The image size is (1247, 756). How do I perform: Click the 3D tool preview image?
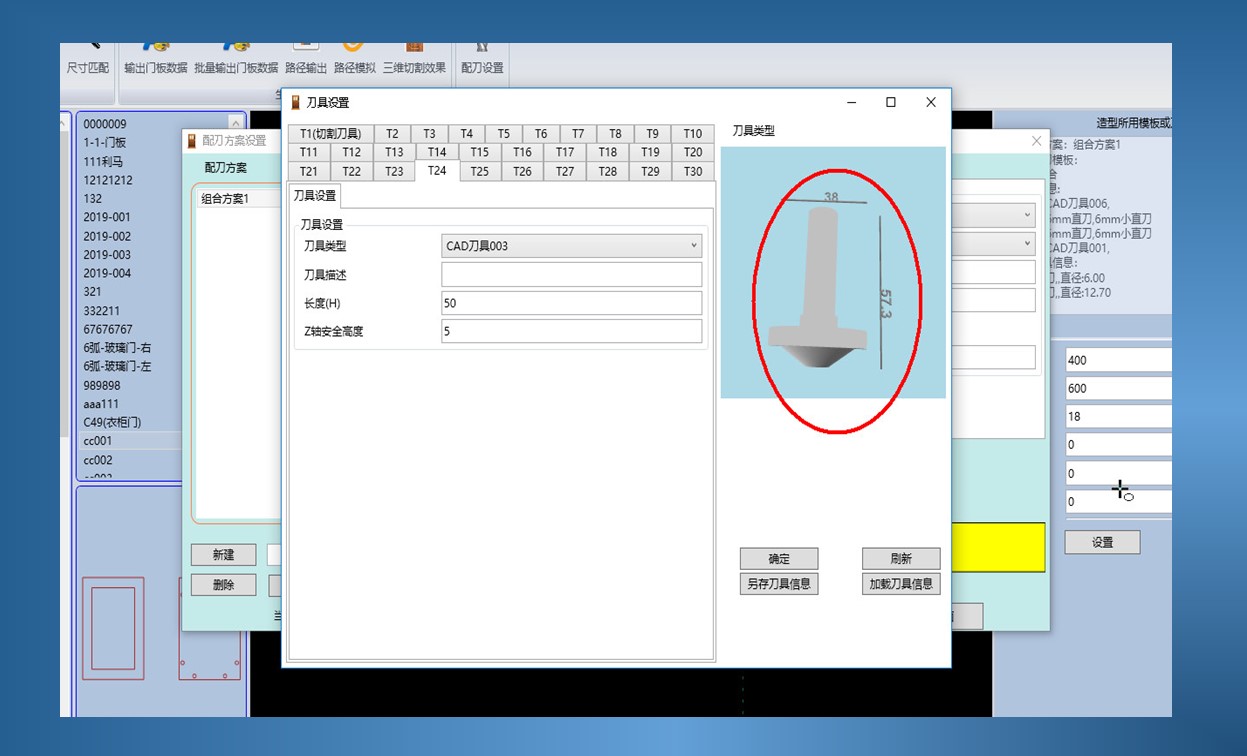coord(832,273)
